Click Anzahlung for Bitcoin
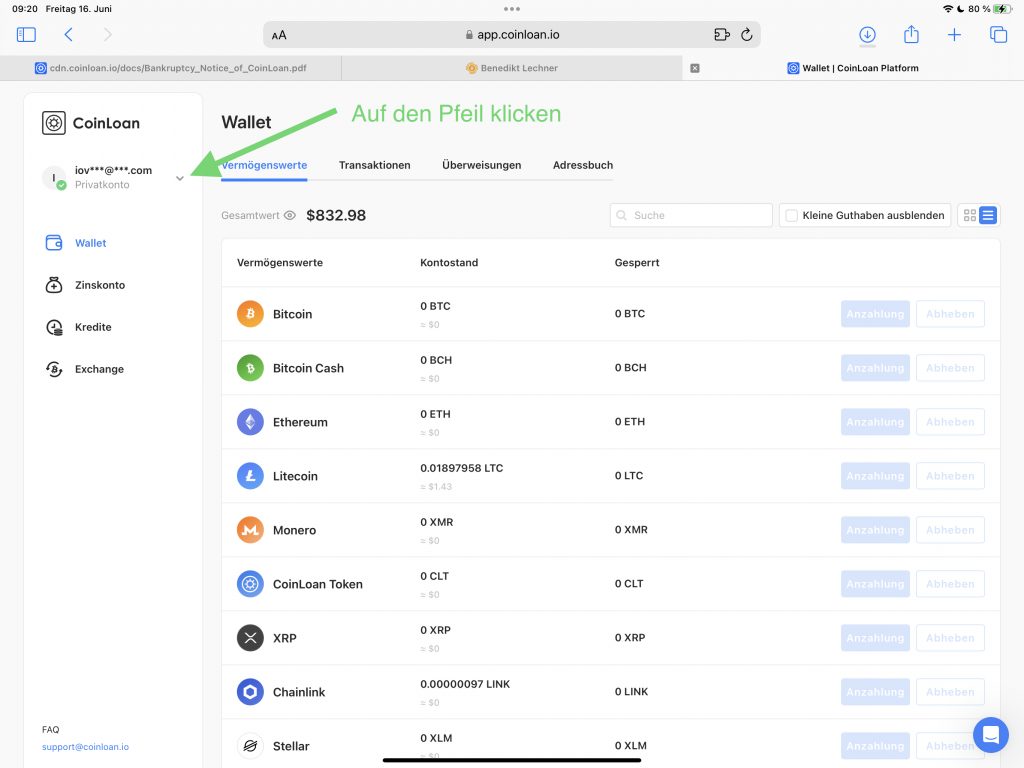This screenshot has height=768, width=1024. 875,314
